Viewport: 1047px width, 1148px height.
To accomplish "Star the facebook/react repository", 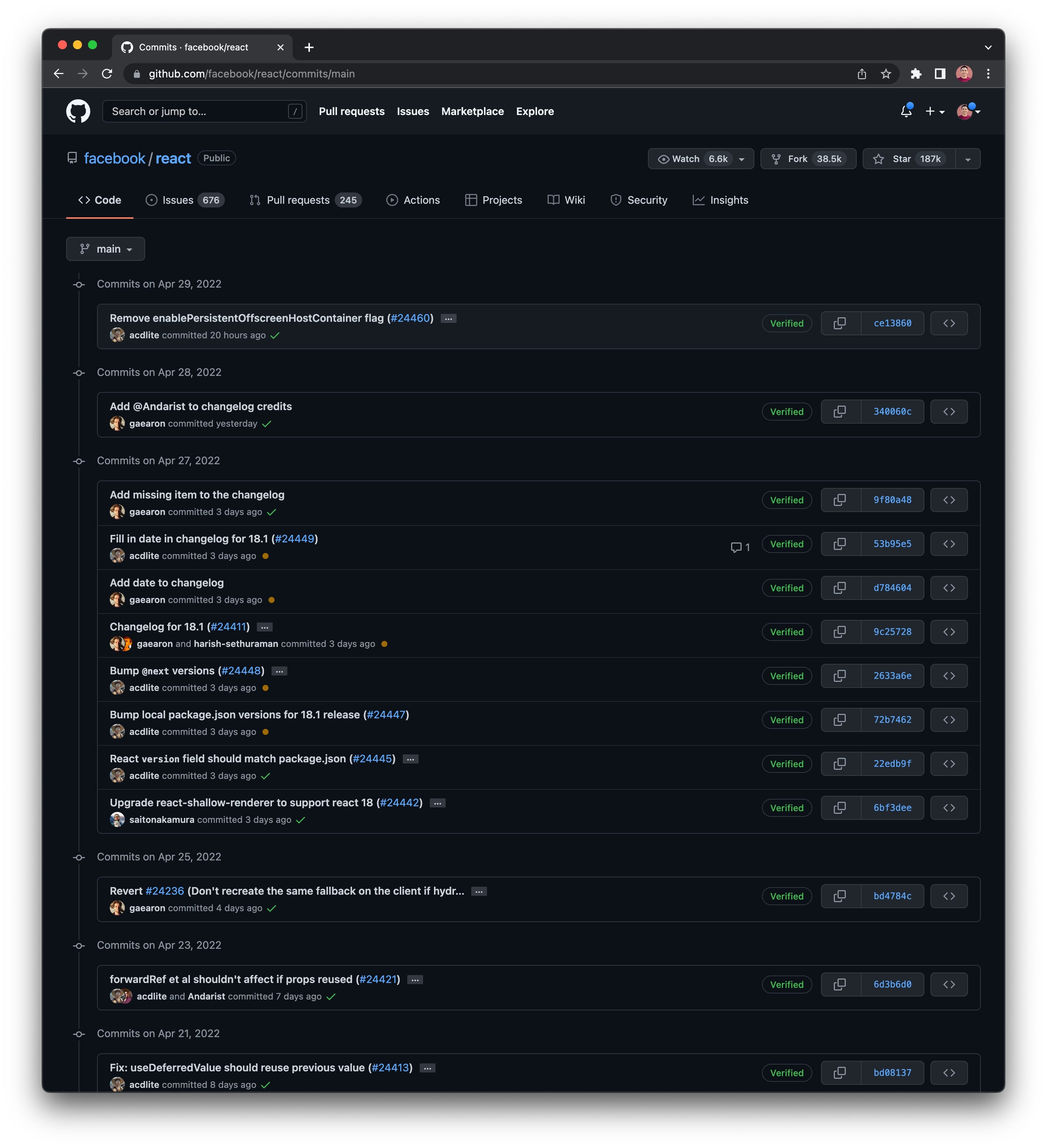I will tap(909, 159).
